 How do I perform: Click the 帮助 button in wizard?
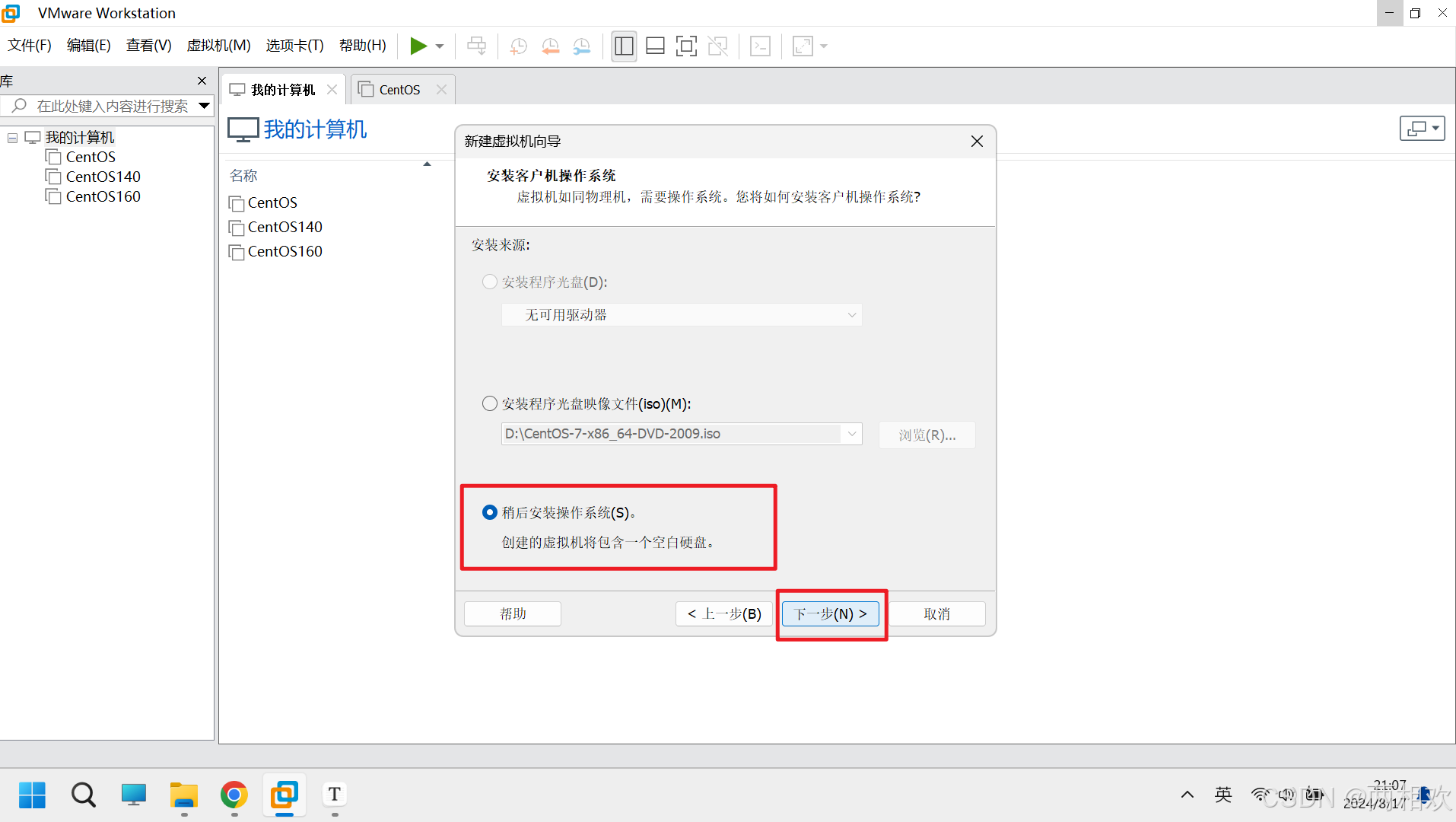coord(513,614)
